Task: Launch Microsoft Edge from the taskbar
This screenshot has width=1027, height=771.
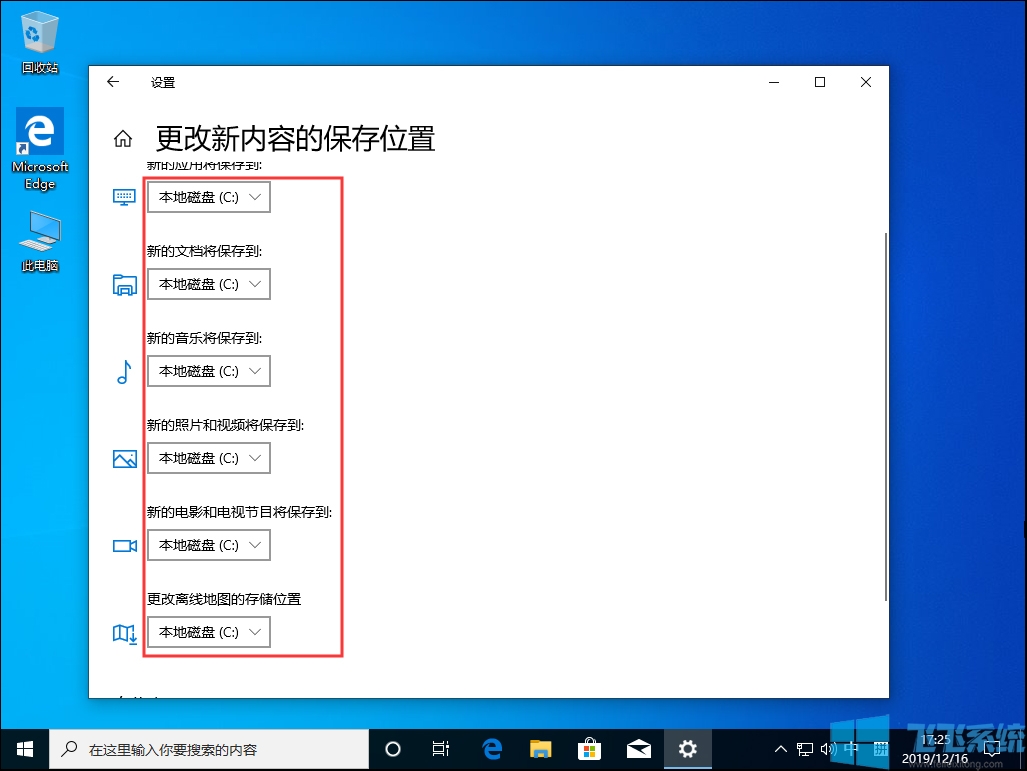Action: pos(491,748)
